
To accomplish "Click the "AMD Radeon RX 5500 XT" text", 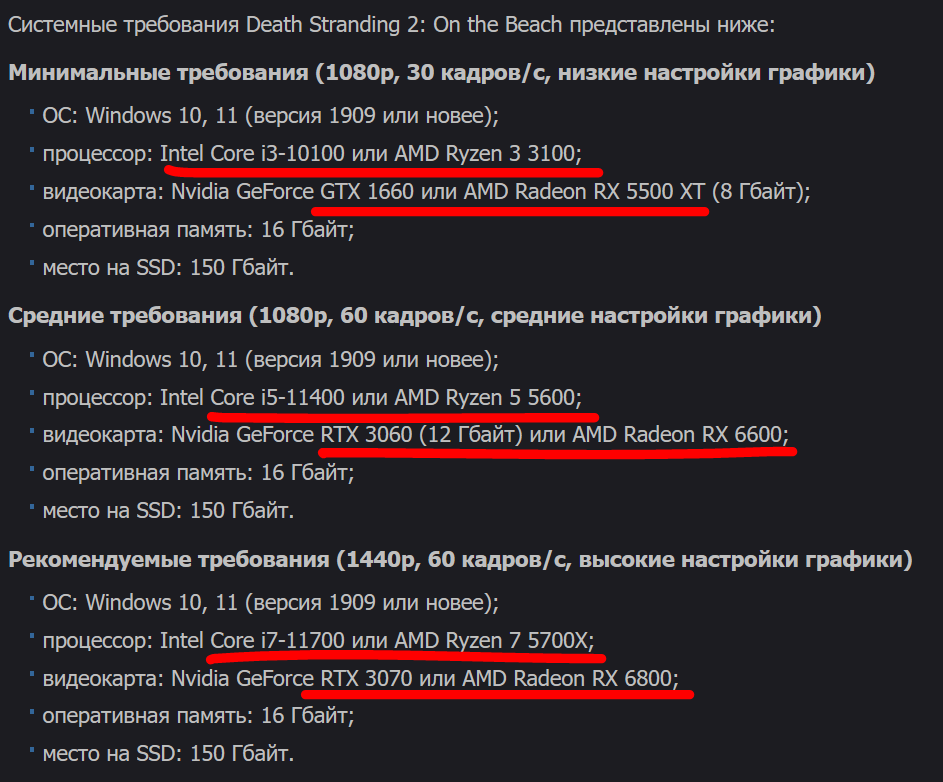I will coord(585,191).
